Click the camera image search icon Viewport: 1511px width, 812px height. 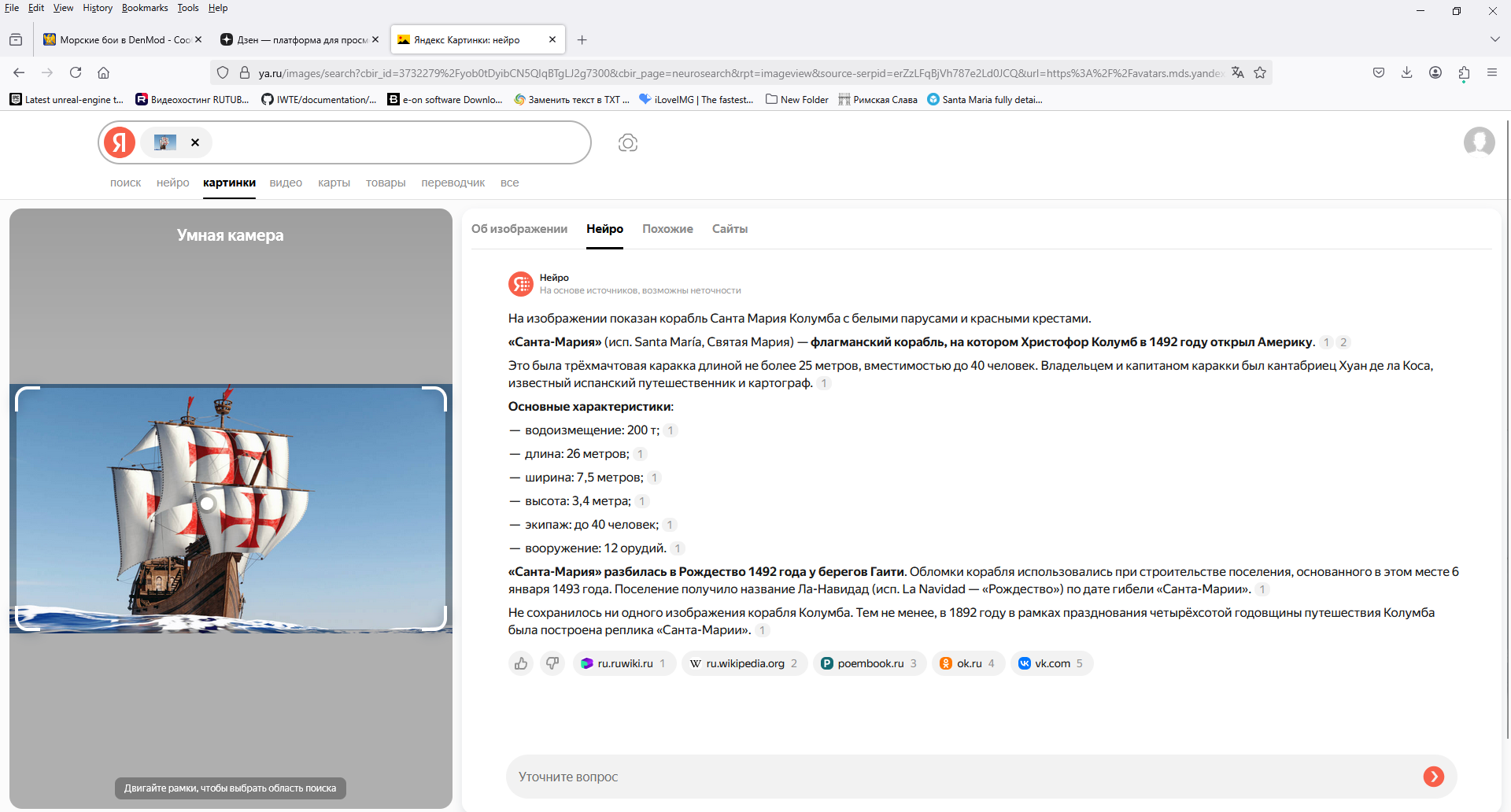(627, 142)
